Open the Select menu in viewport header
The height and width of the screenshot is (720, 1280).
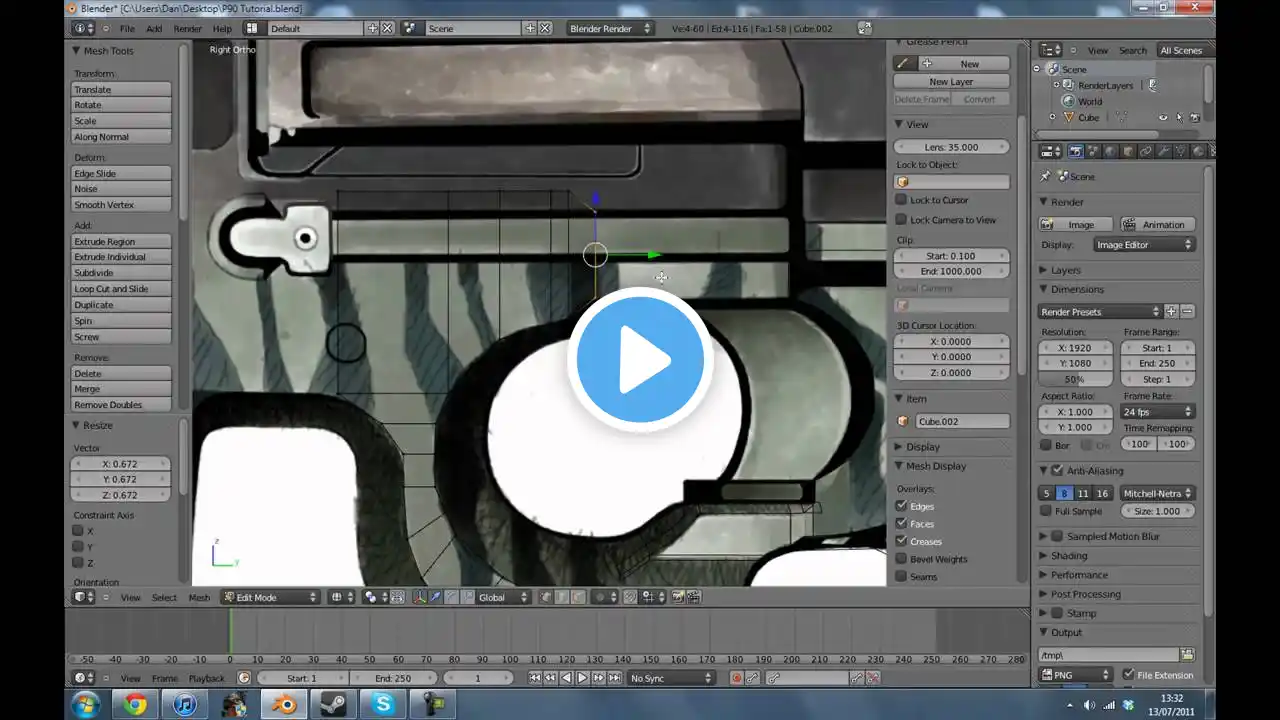164,597
